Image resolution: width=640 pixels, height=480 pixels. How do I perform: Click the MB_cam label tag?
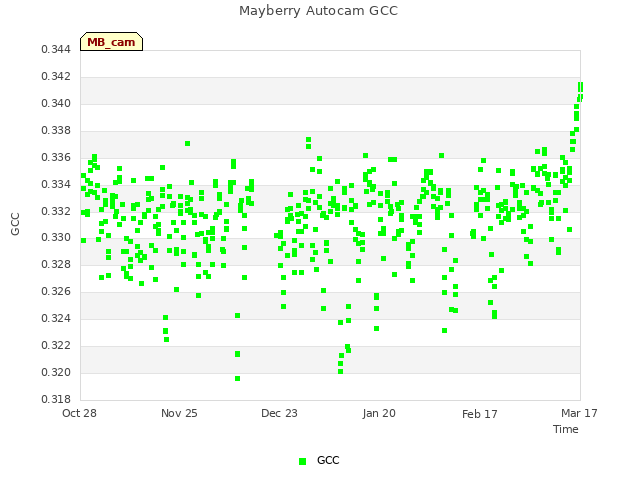[x=111, y=42]
